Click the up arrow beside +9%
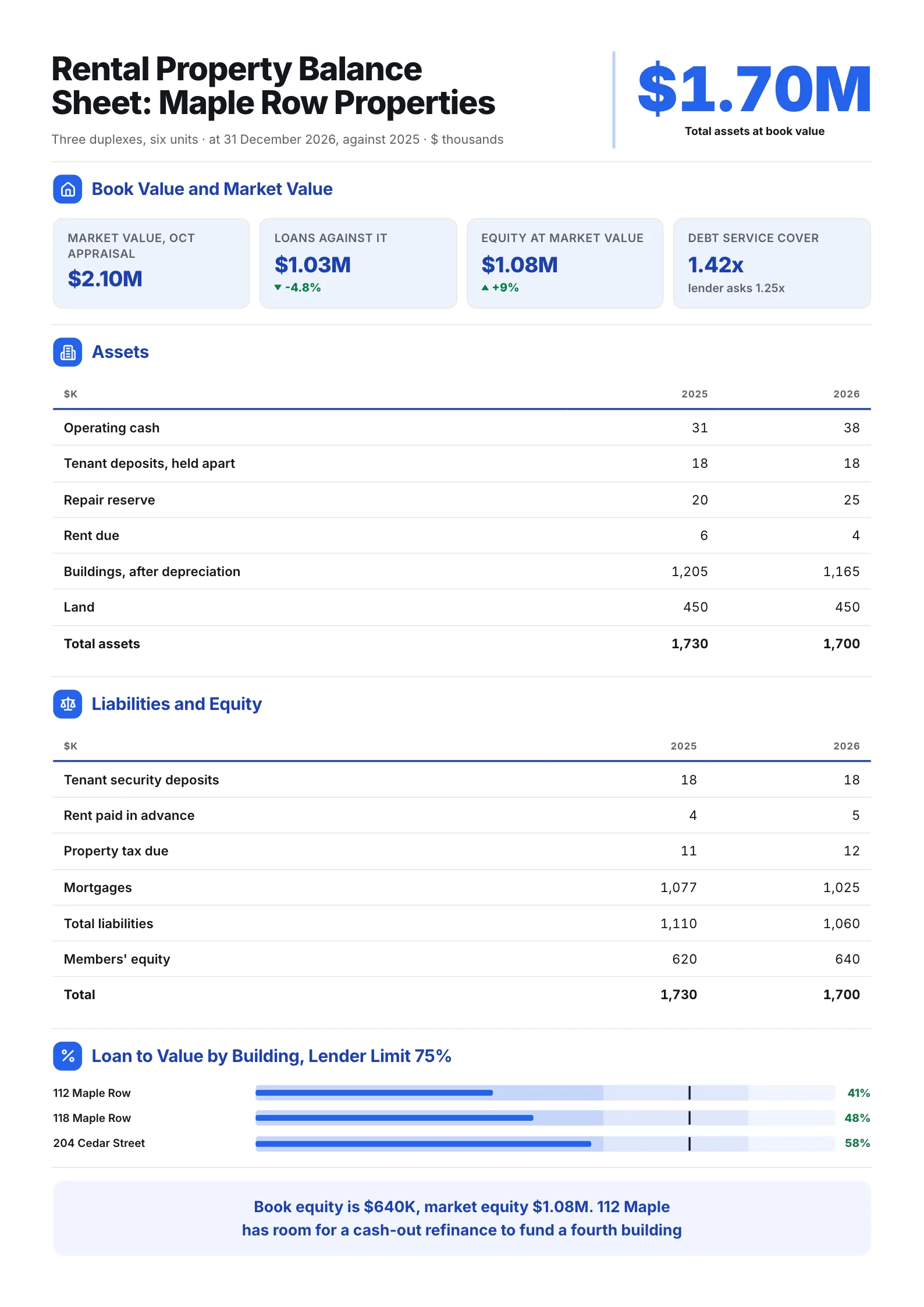 485,287
